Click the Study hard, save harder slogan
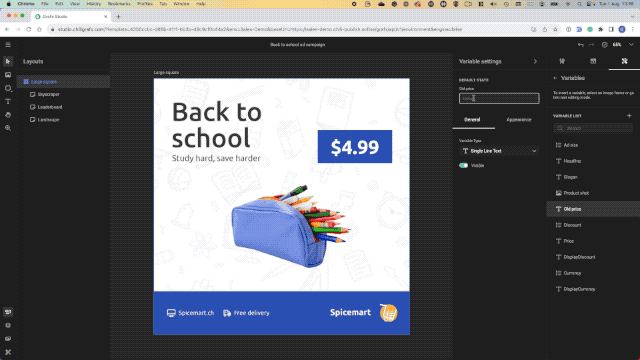Image resolution: width=640 pixels, height=360 pixels. [216, 158]
